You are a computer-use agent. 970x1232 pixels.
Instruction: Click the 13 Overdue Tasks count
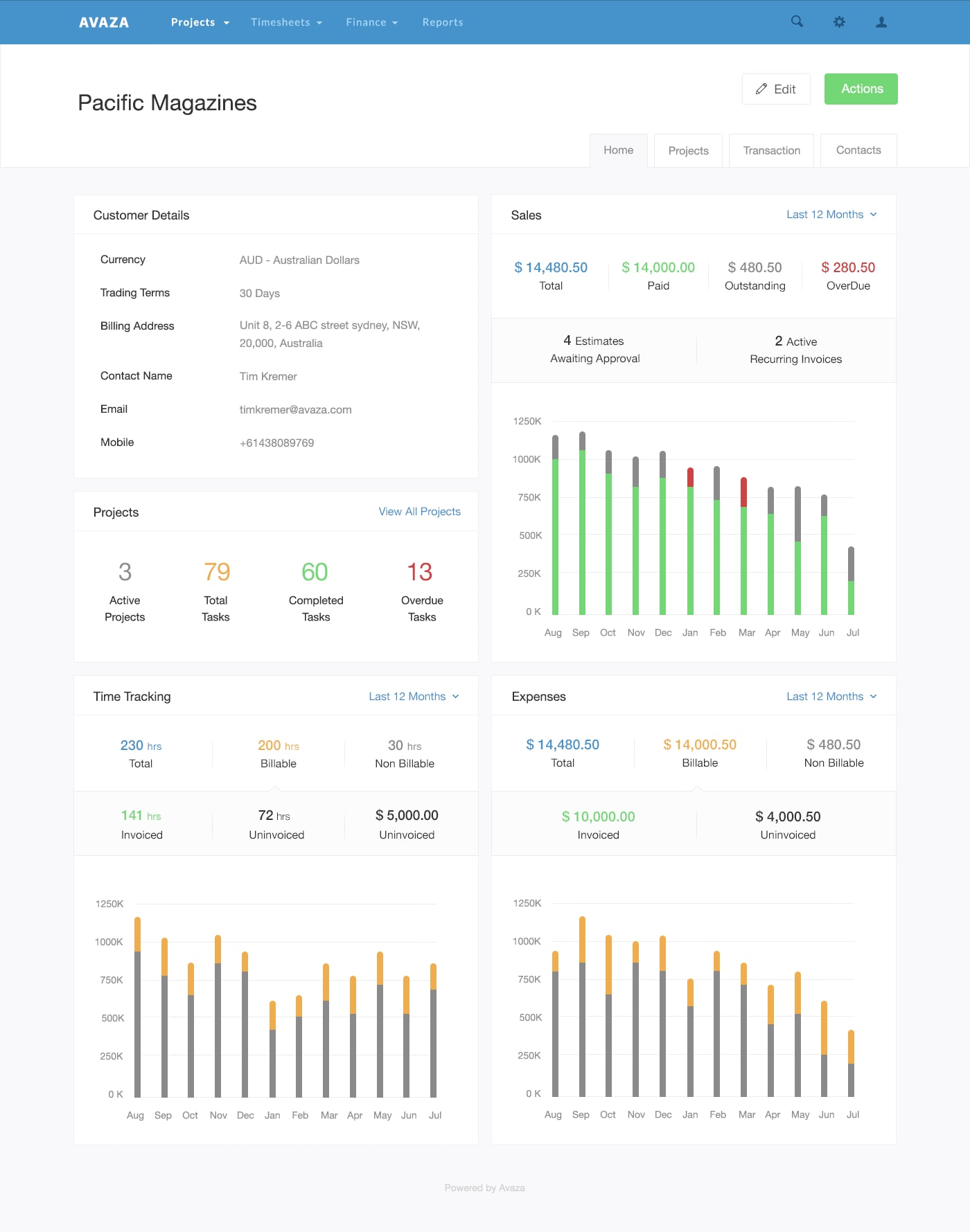(420, 572)
